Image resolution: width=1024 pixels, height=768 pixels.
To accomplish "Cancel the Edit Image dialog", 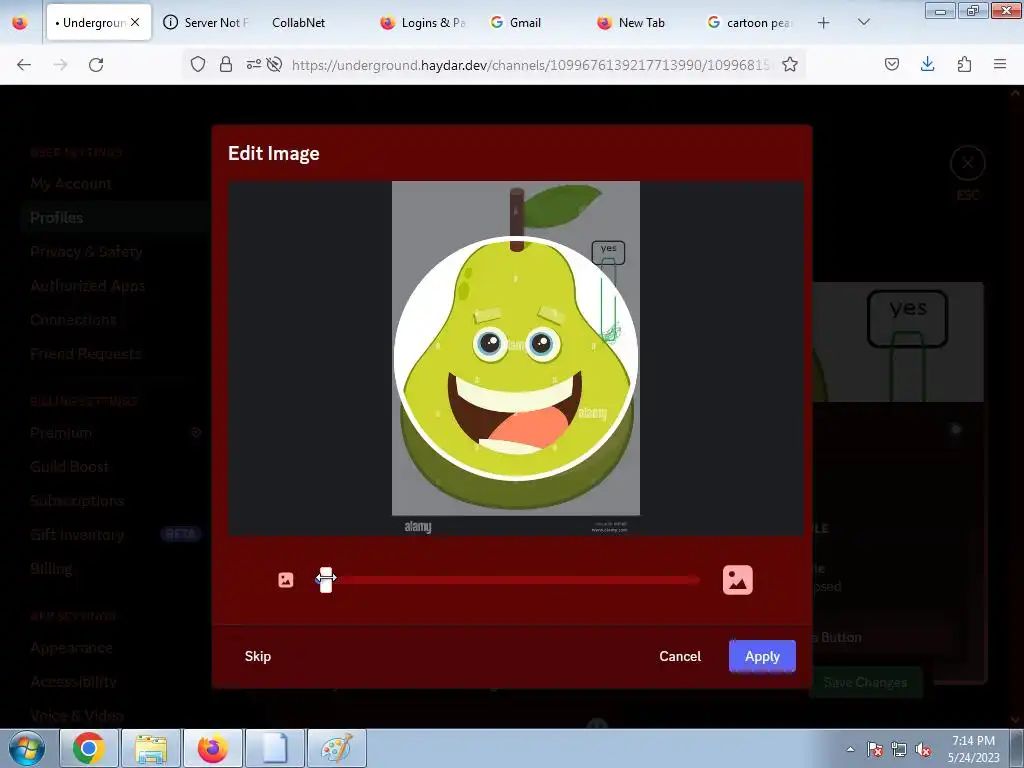I will pos(680,656).
